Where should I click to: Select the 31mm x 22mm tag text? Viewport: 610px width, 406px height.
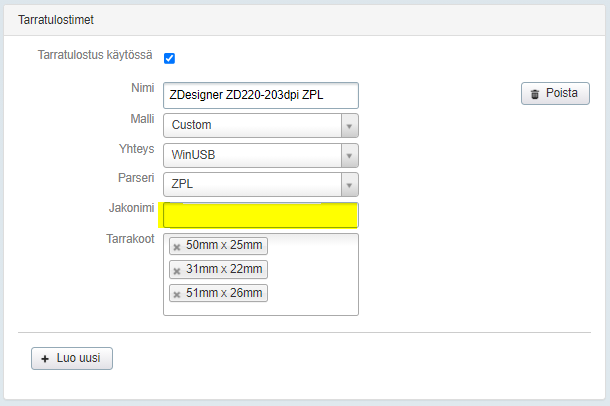click(224, 270)
